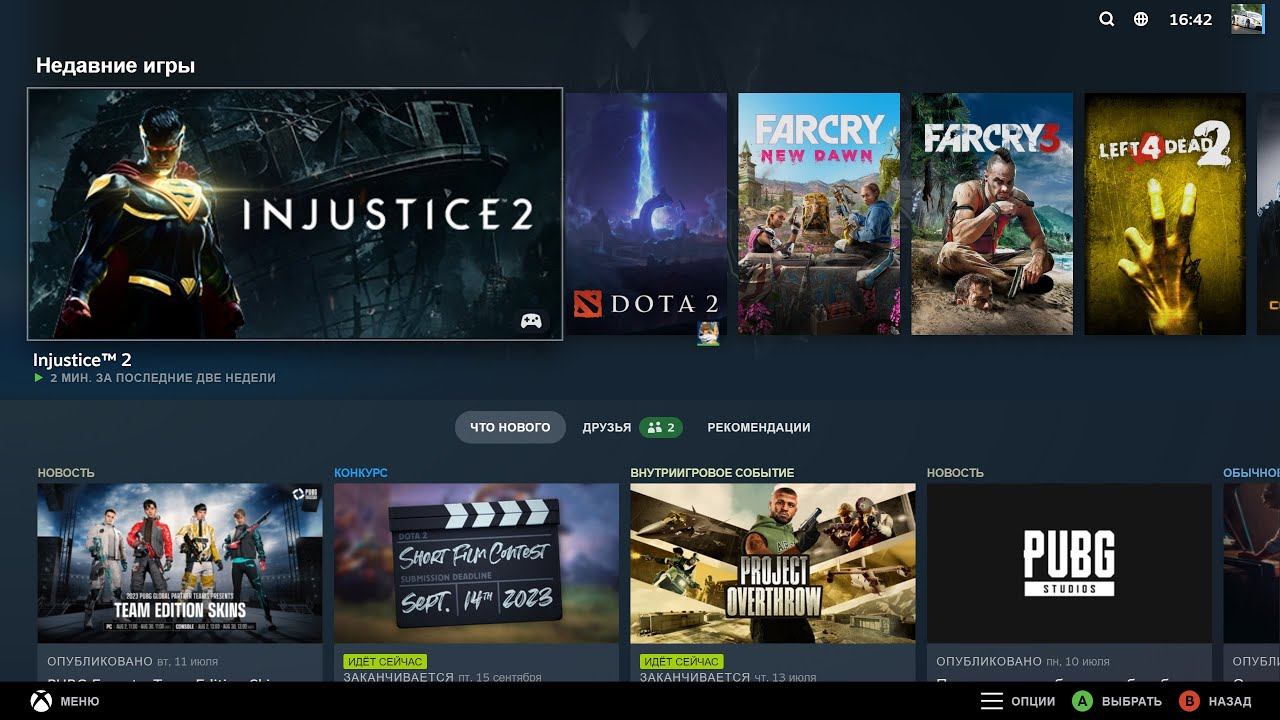
Task: Click the 2 МИН. playtime text
Action: coord(163,379)
